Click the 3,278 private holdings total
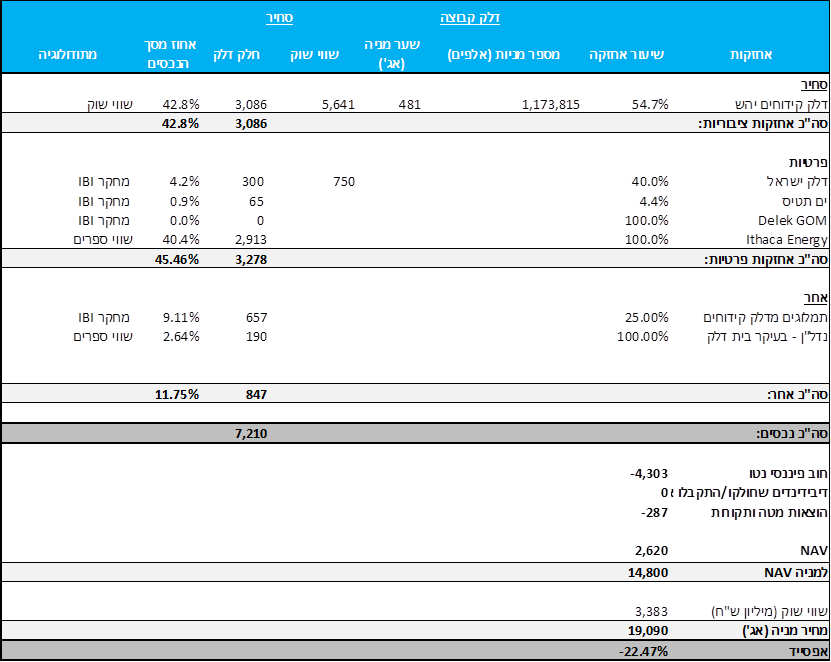 [x=251, y=260]
